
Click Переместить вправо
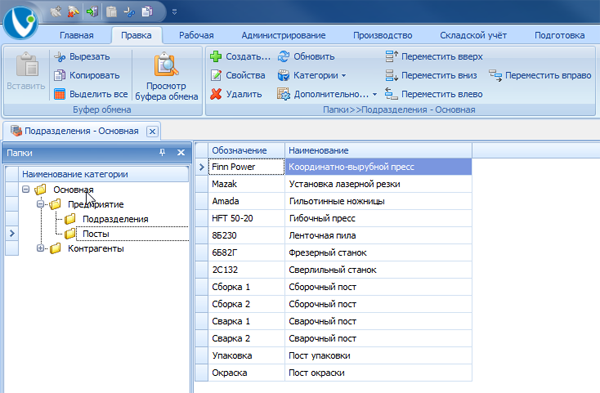[x=540, y=75]
